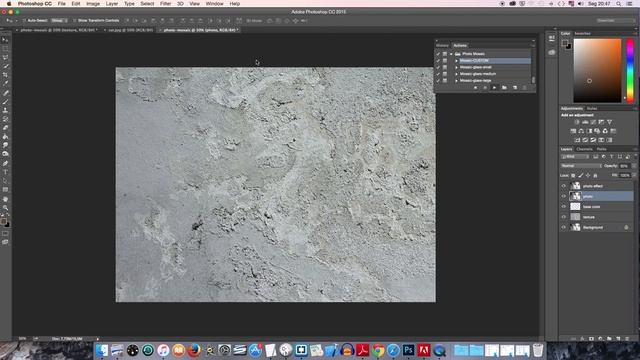The width and height of the screenshot is (640, 360).
Task: Select the Pen tool
Action: point(5,163)
